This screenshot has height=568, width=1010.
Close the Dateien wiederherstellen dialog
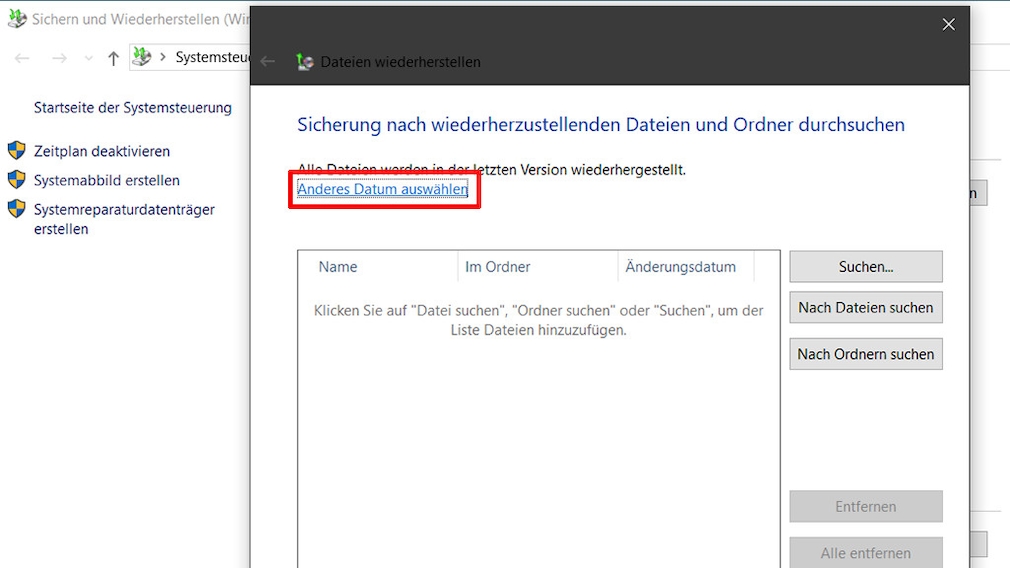(x=948, y=25)
